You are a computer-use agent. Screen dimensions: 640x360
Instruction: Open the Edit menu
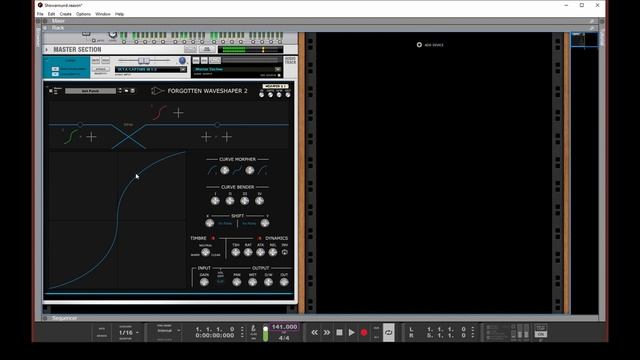point(51,14)
